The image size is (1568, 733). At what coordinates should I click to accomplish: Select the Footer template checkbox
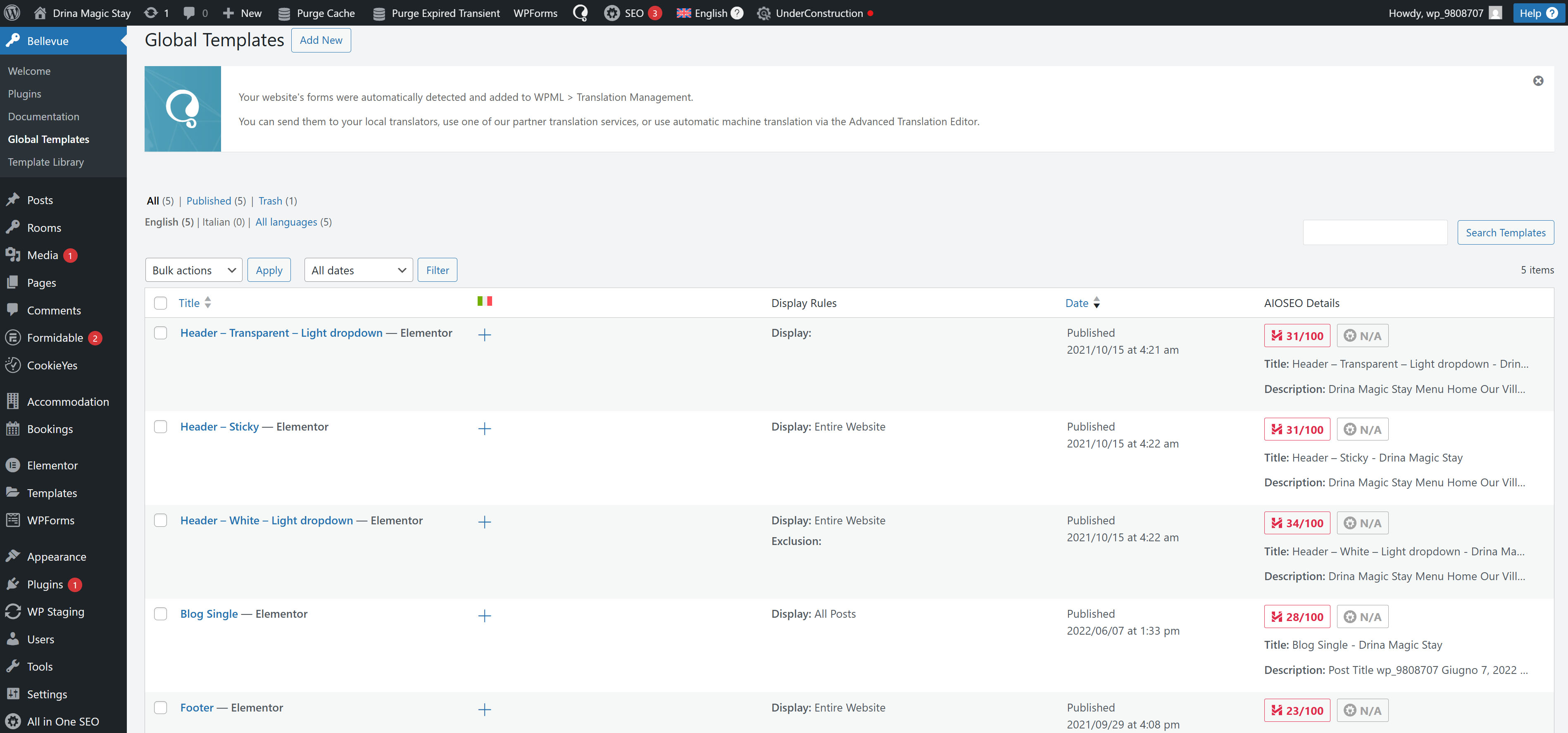pyautogui.click(x=161, y=707)
